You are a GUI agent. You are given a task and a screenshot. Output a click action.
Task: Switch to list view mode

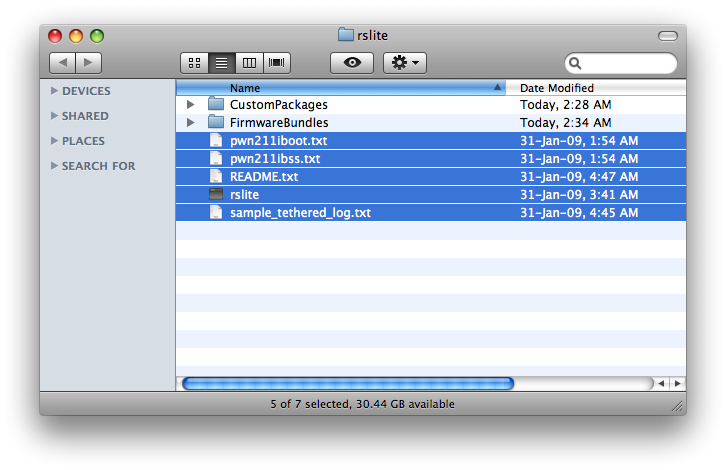[221, 63]
